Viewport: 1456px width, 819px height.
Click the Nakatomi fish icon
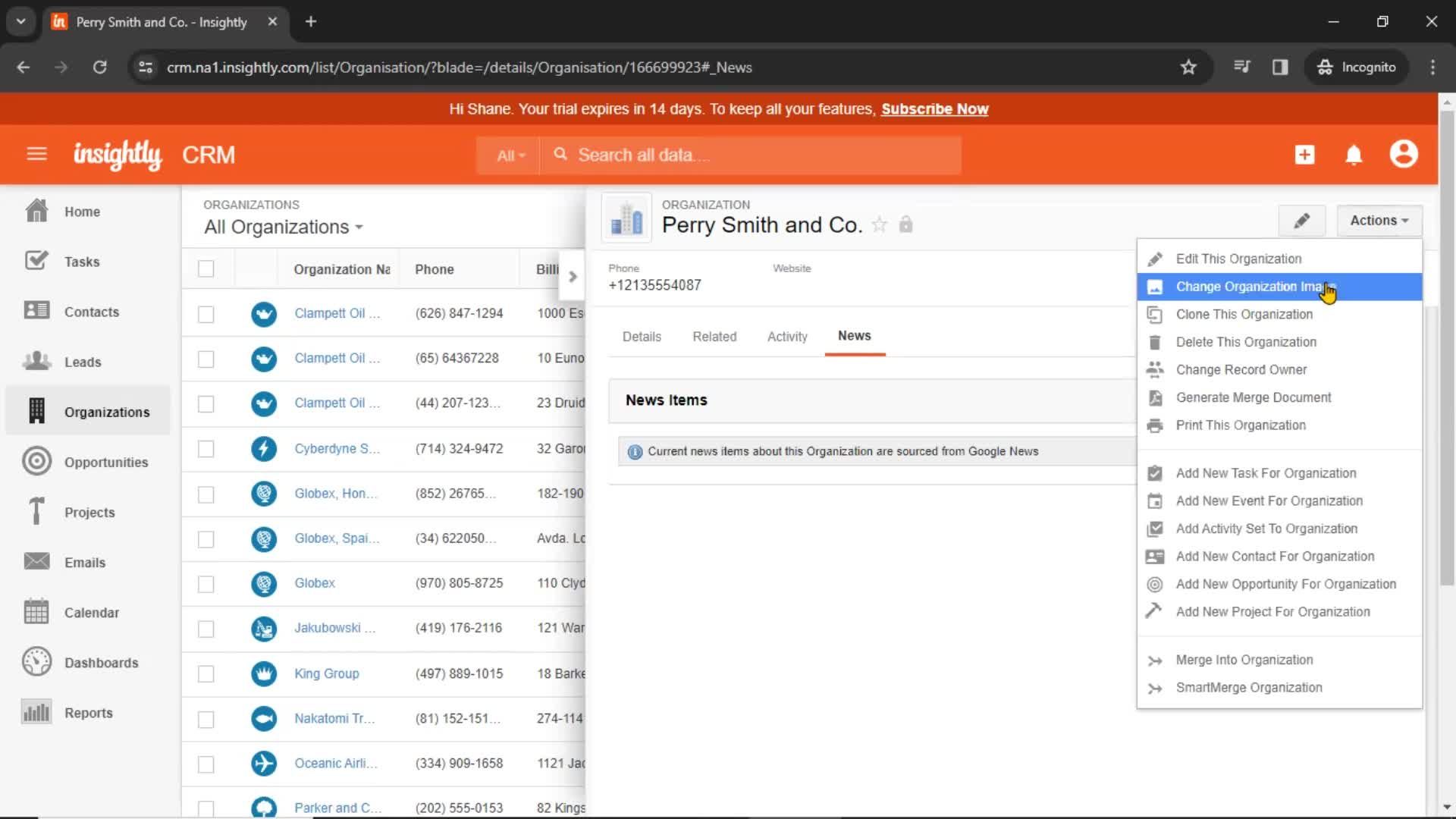[264, 718]
